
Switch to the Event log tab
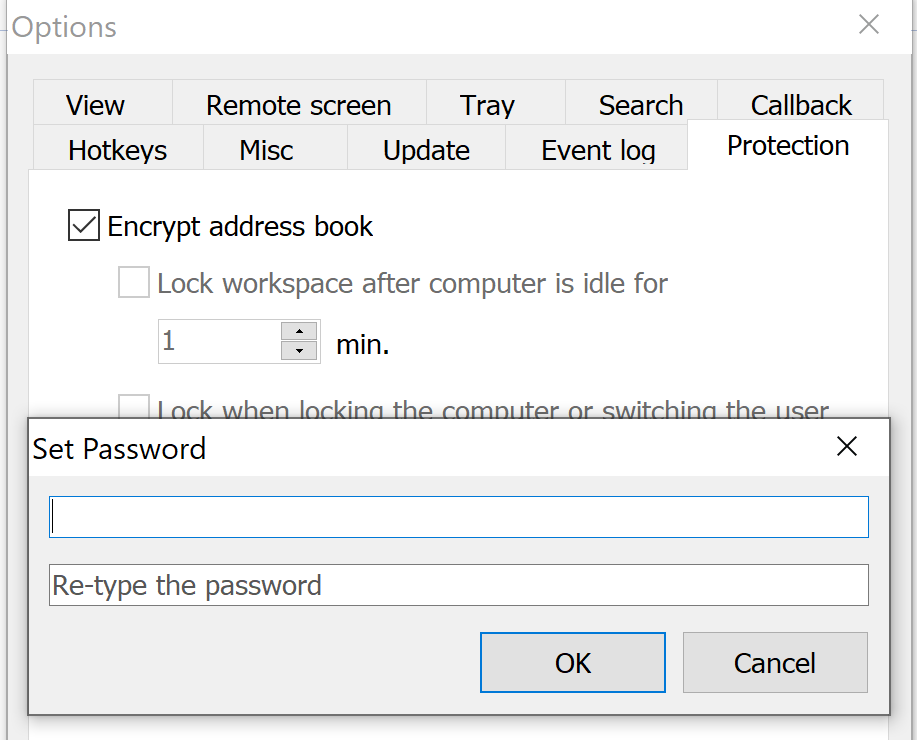pos(597,150)
